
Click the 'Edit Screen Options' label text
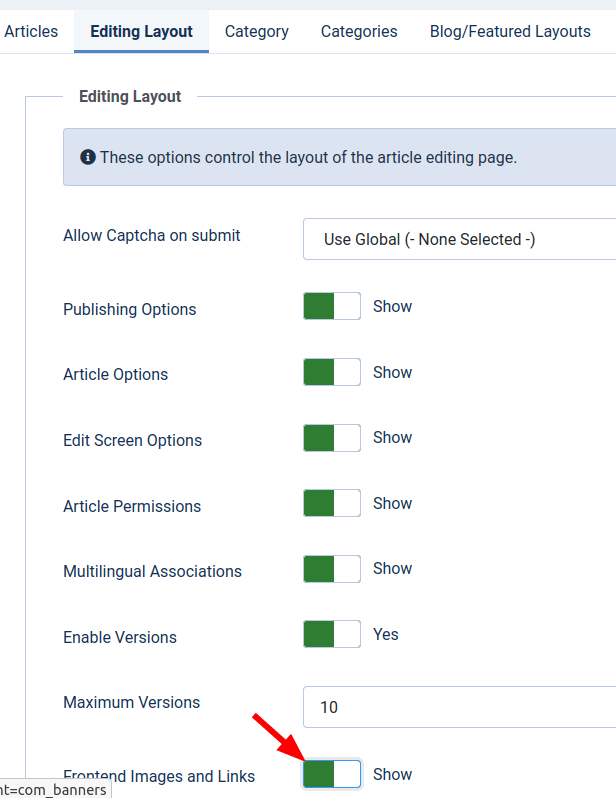coord(132,440)
